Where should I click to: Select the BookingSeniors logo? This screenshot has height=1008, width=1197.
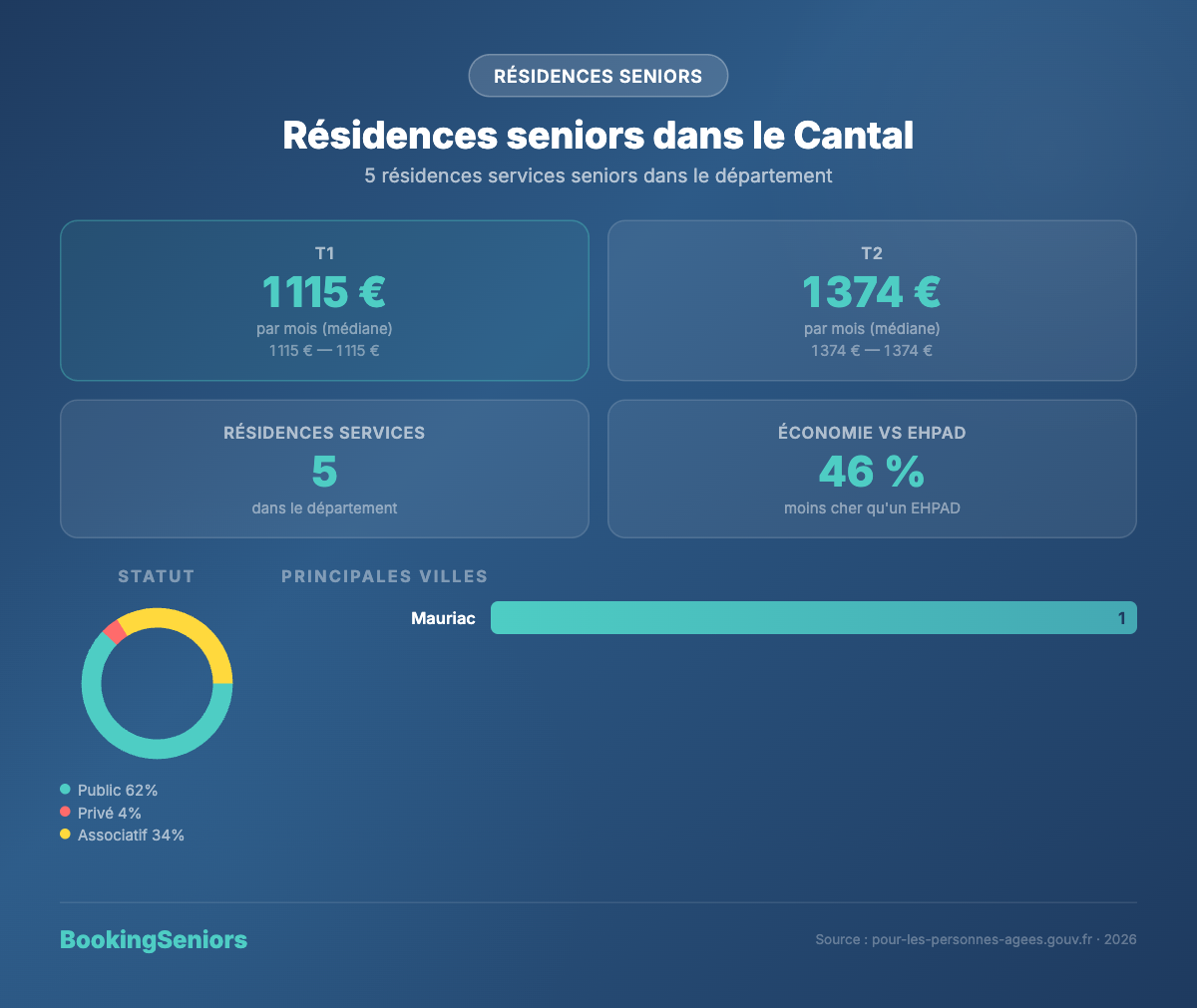pyautogui.click(x=153, y=939)
